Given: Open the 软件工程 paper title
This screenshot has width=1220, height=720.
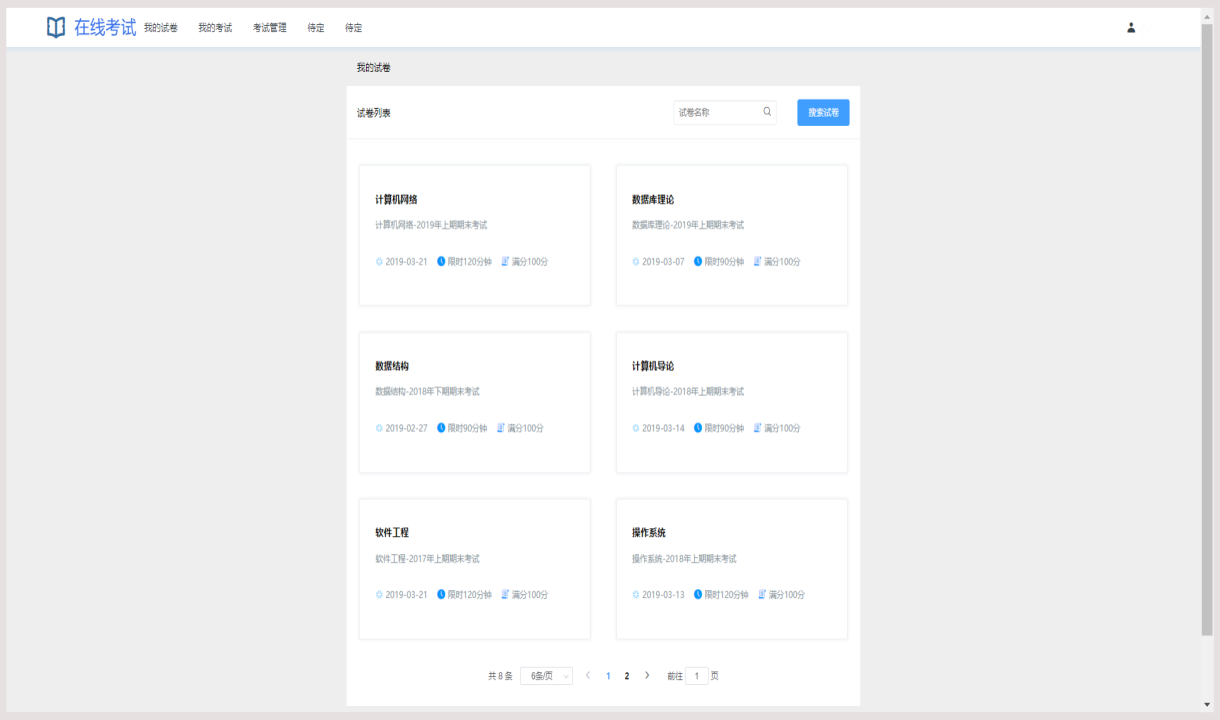Looking at the screenshot, I should tap(392, 533).
